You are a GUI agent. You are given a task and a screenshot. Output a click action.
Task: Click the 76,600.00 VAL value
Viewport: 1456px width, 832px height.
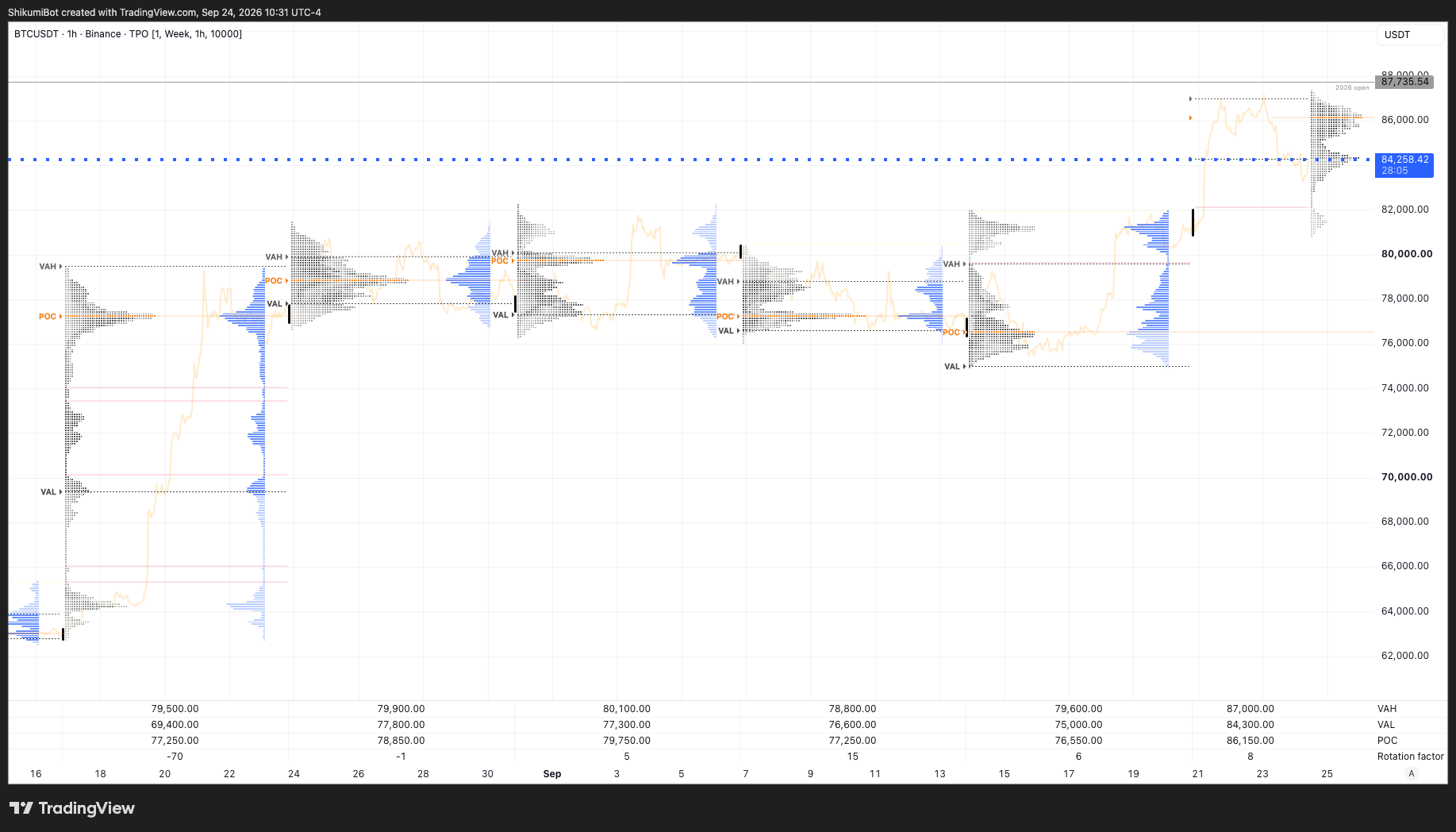pos(853,725)
